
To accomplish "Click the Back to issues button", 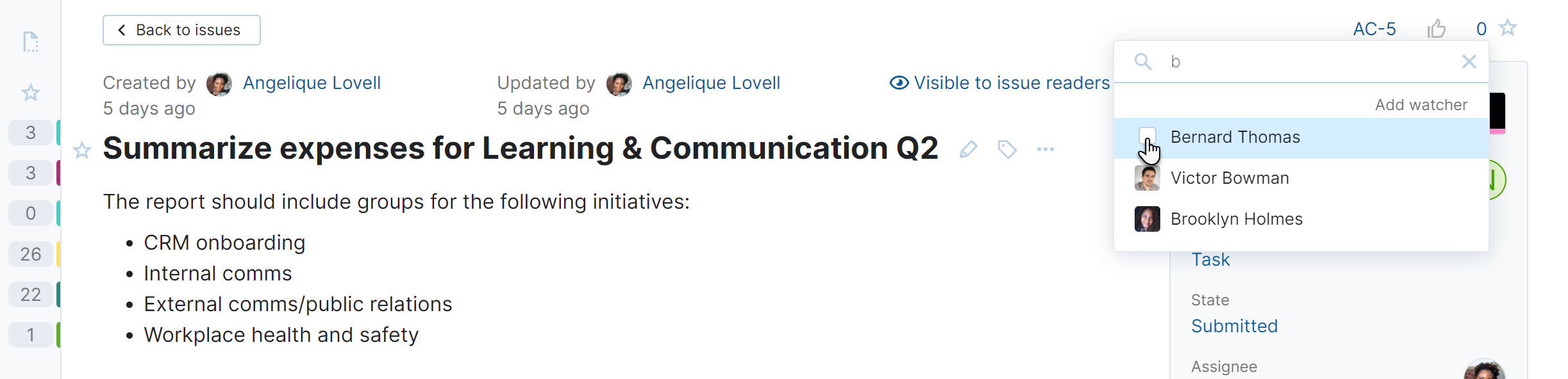I will click(x=181, y=30).
